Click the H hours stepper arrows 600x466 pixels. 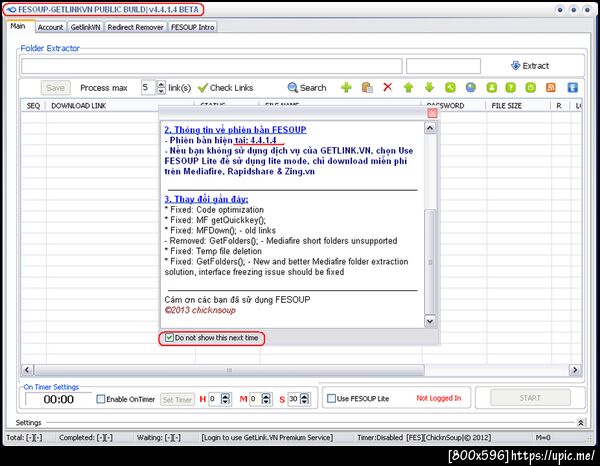(226, 399)
